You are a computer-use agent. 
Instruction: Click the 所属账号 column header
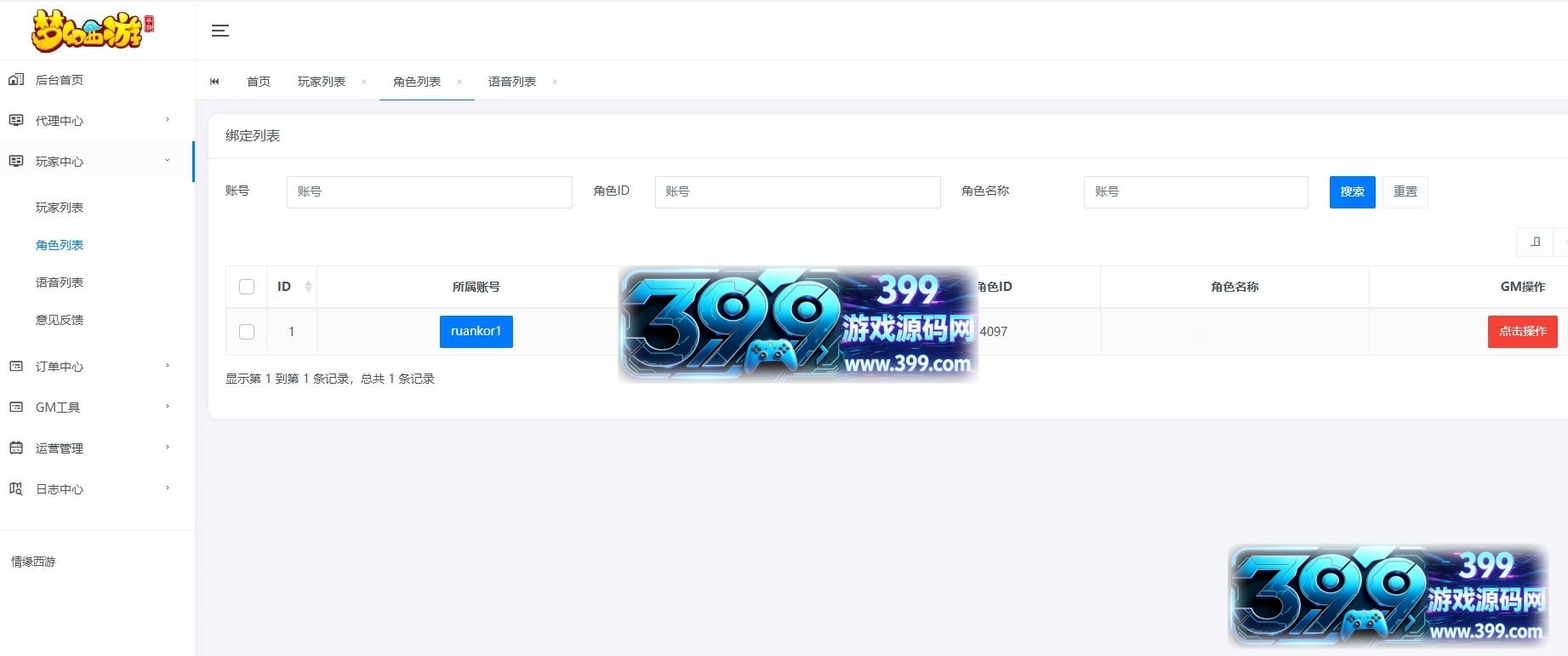(x=476, y=287)
